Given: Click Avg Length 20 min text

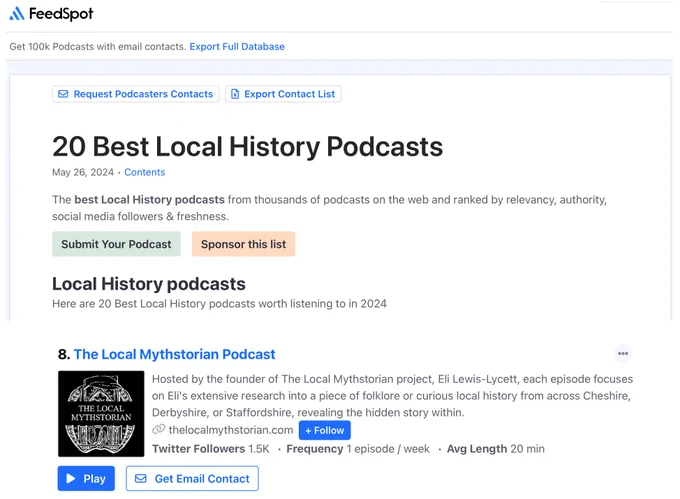Looking at the screenshot, I should click(x=496, y=449).
